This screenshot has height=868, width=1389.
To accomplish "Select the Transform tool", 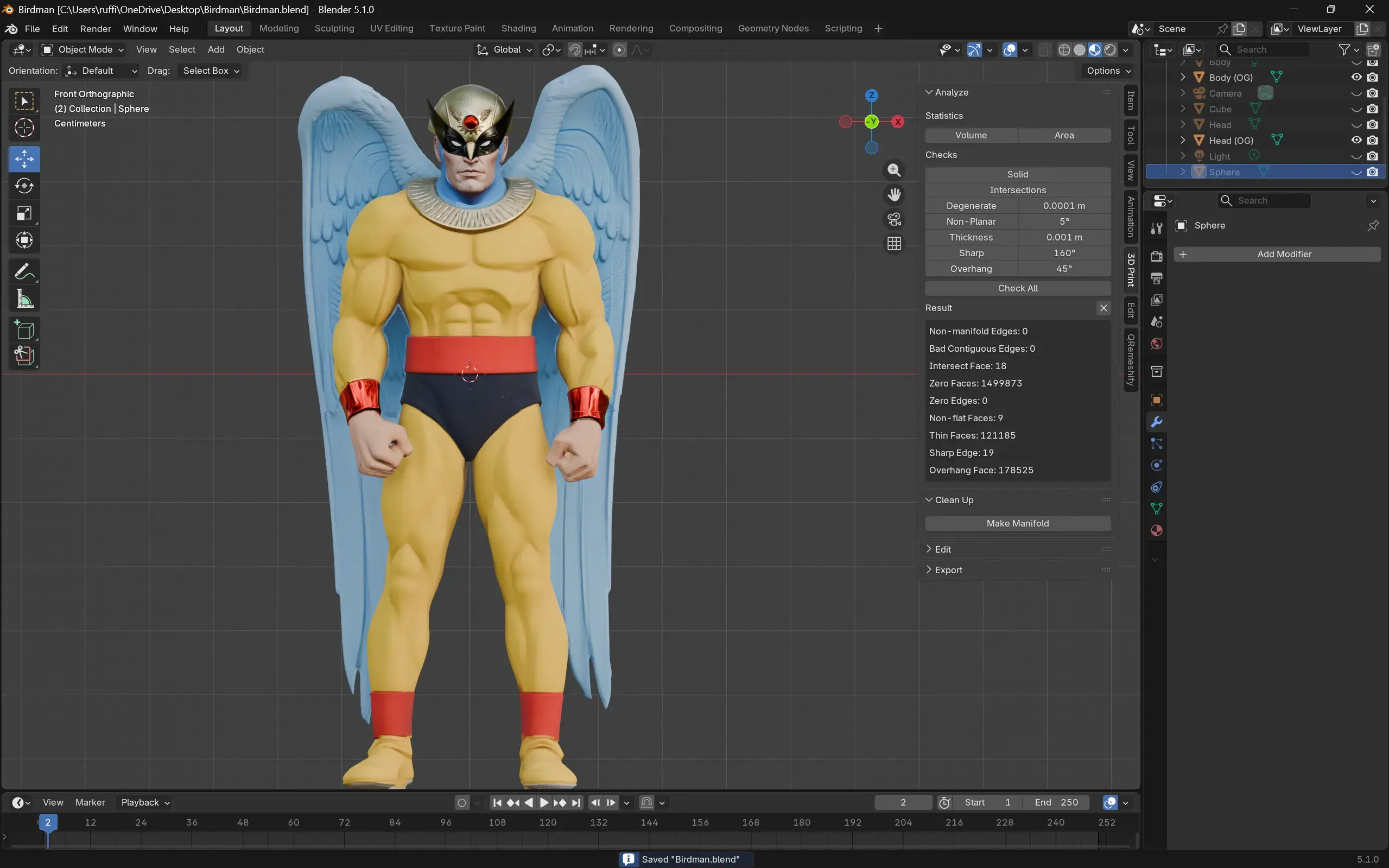I will (x=24, y=240).
